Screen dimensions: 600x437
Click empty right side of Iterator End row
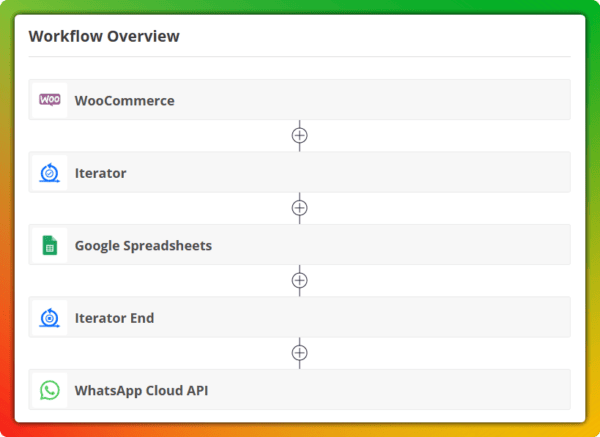450,317
